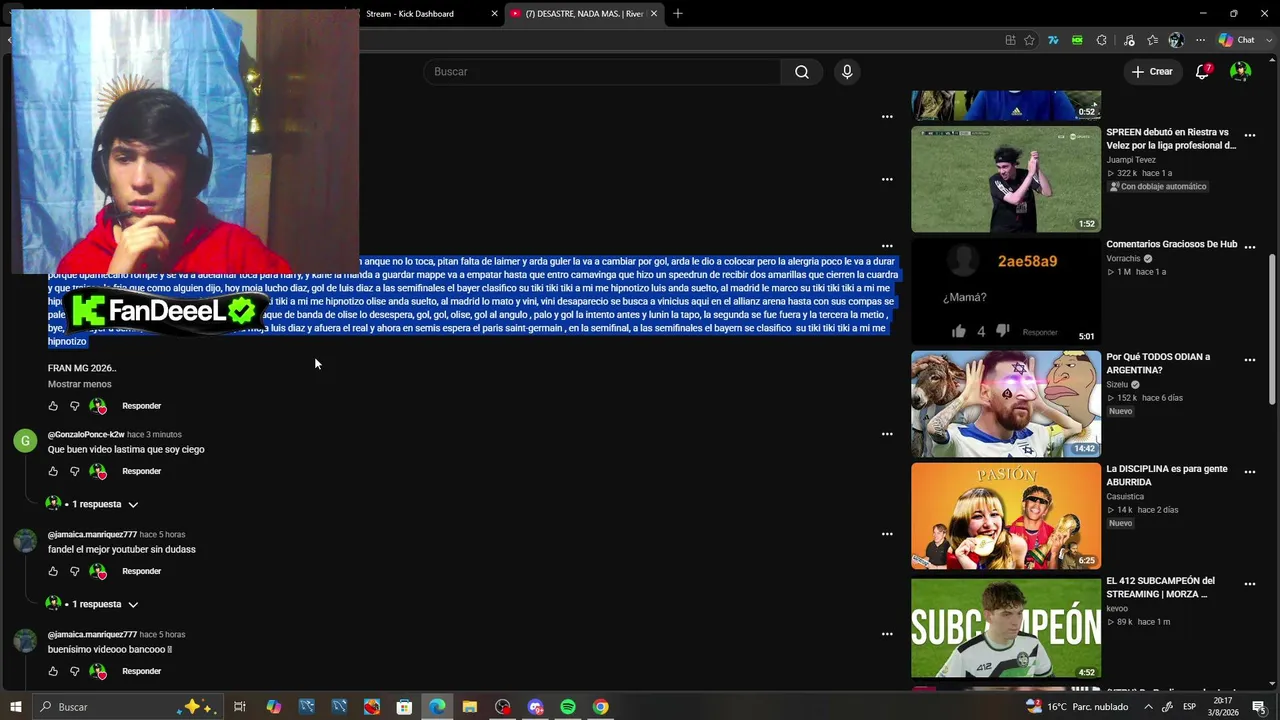Click the split-screen icon in address bar
The image size is (1280, 720).
click(x=1010, y=40)
